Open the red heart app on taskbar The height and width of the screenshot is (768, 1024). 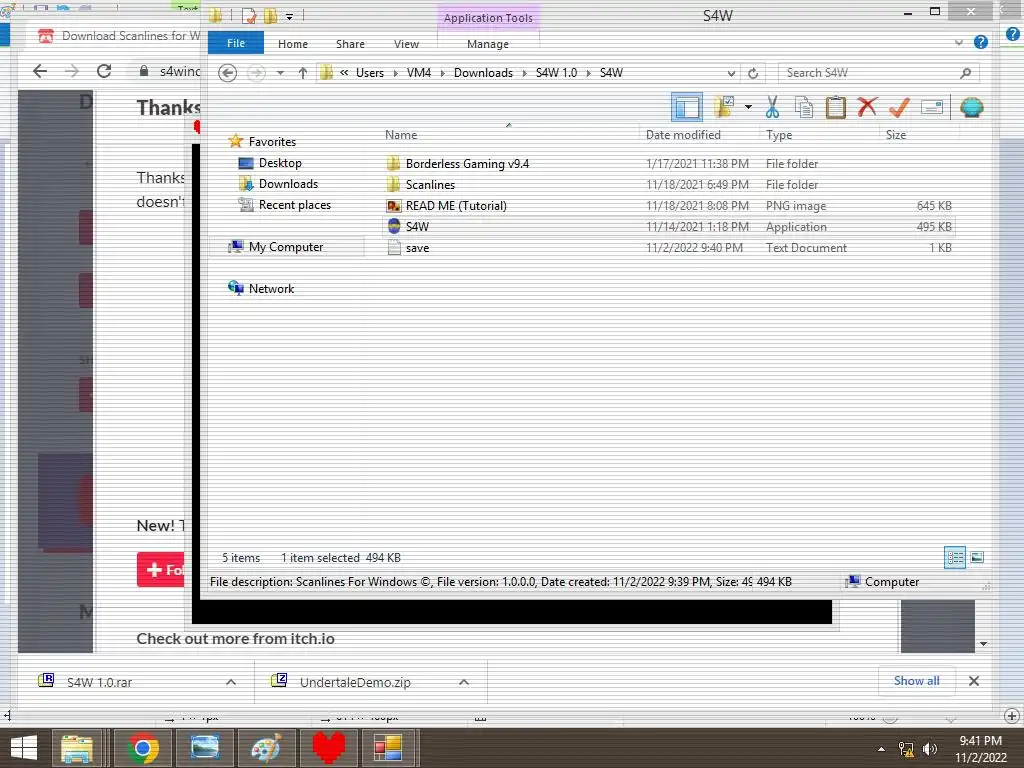point(328,748)
